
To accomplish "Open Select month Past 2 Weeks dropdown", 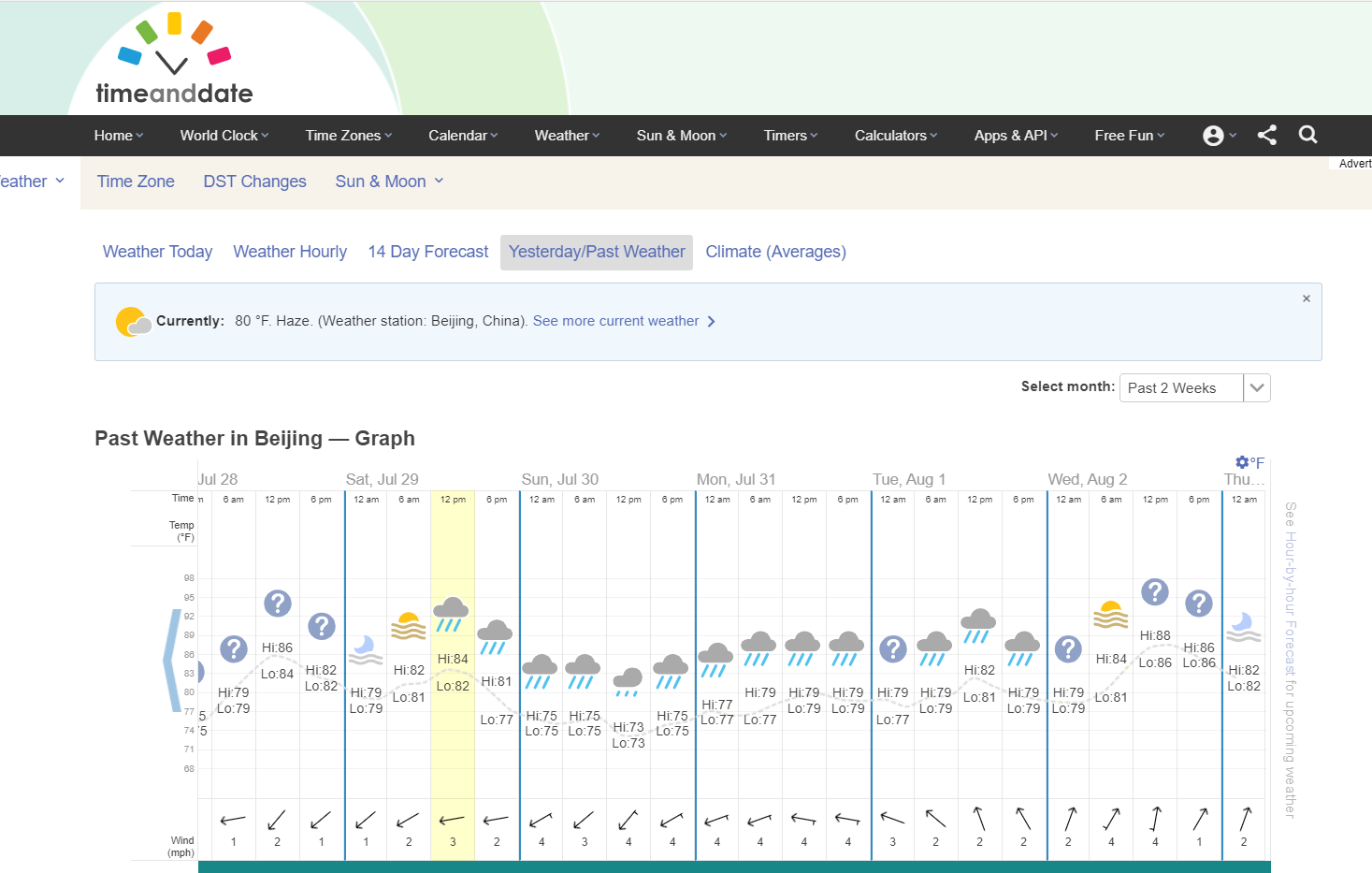I will (1194, 387).
